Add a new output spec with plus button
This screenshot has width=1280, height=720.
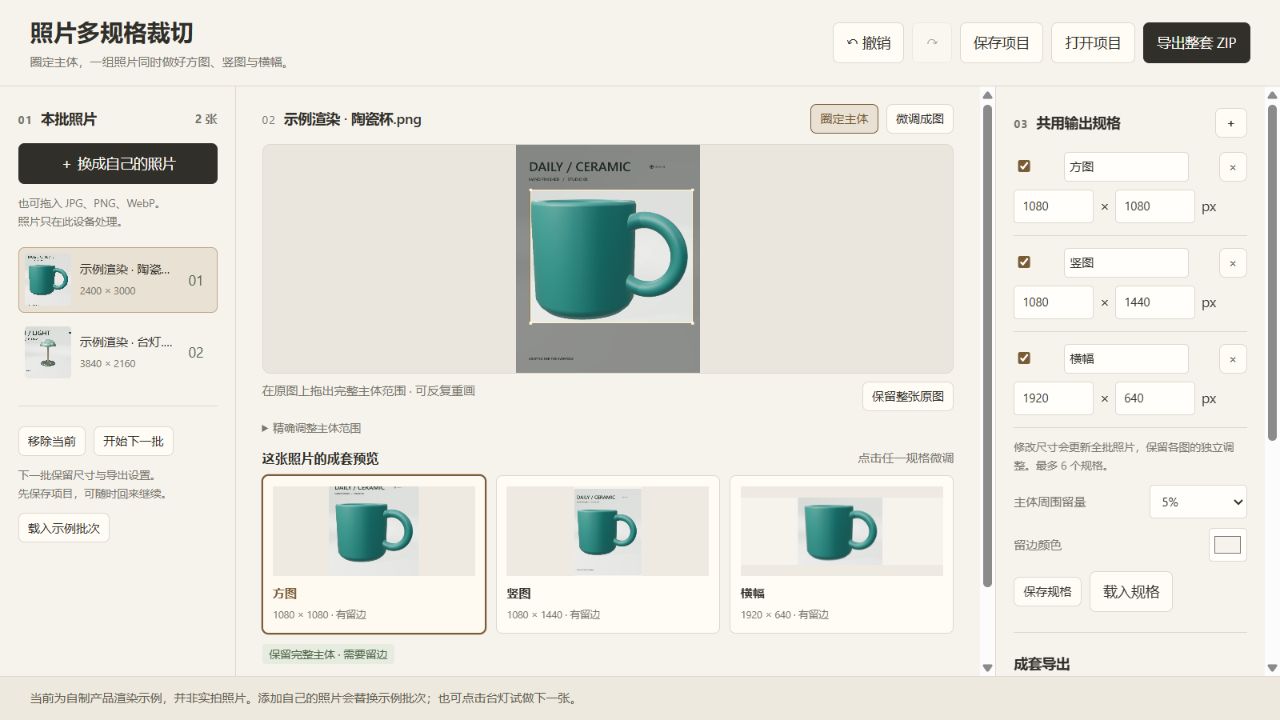(1231, 123)
